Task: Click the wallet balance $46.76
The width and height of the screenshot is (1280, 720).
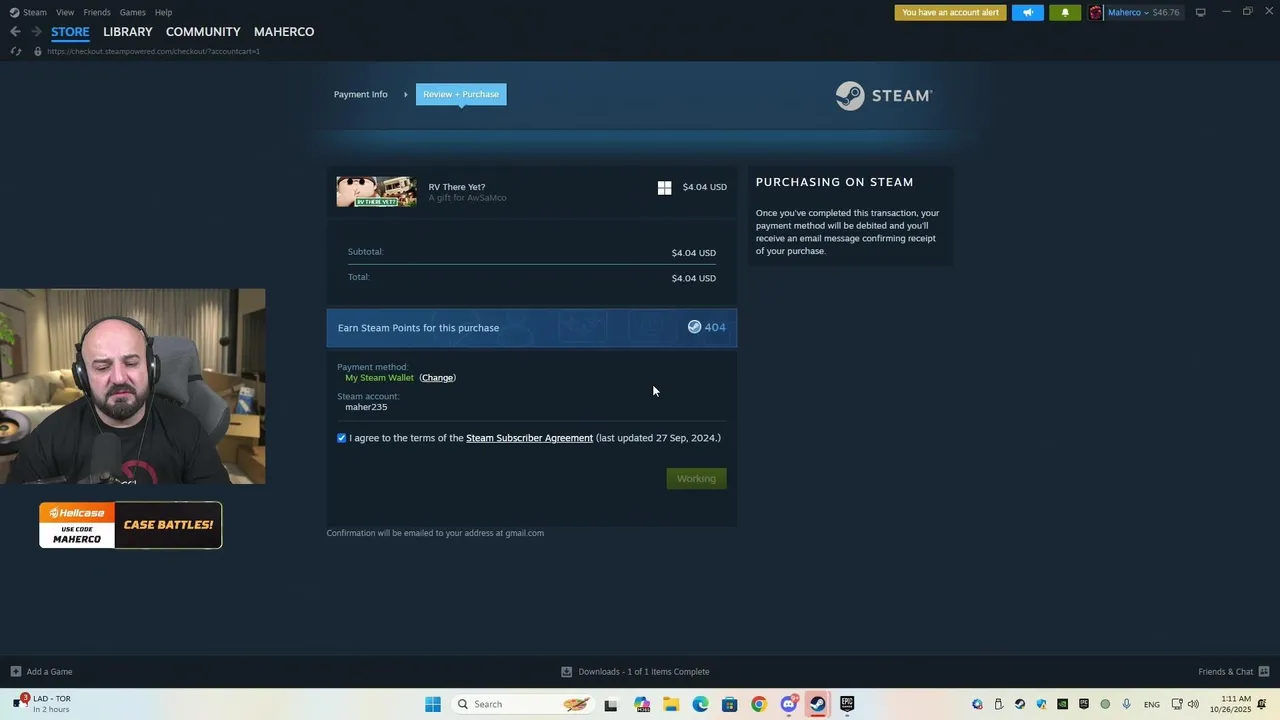Action: coord(1166,13)
